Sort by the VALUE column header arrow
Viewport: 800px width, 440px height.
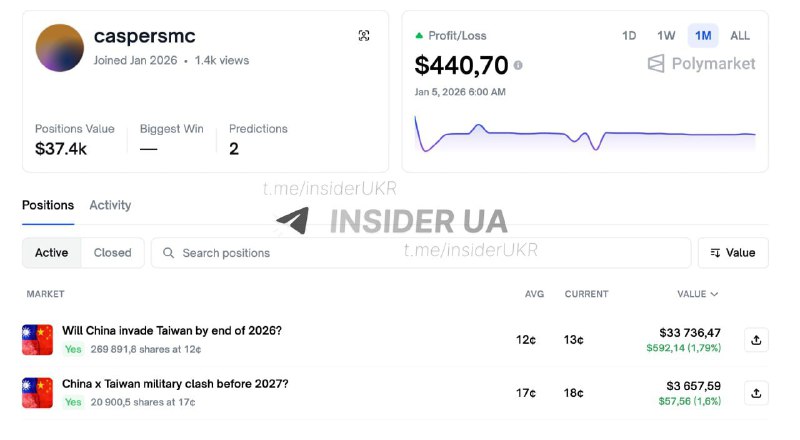(x=713, y=294)
